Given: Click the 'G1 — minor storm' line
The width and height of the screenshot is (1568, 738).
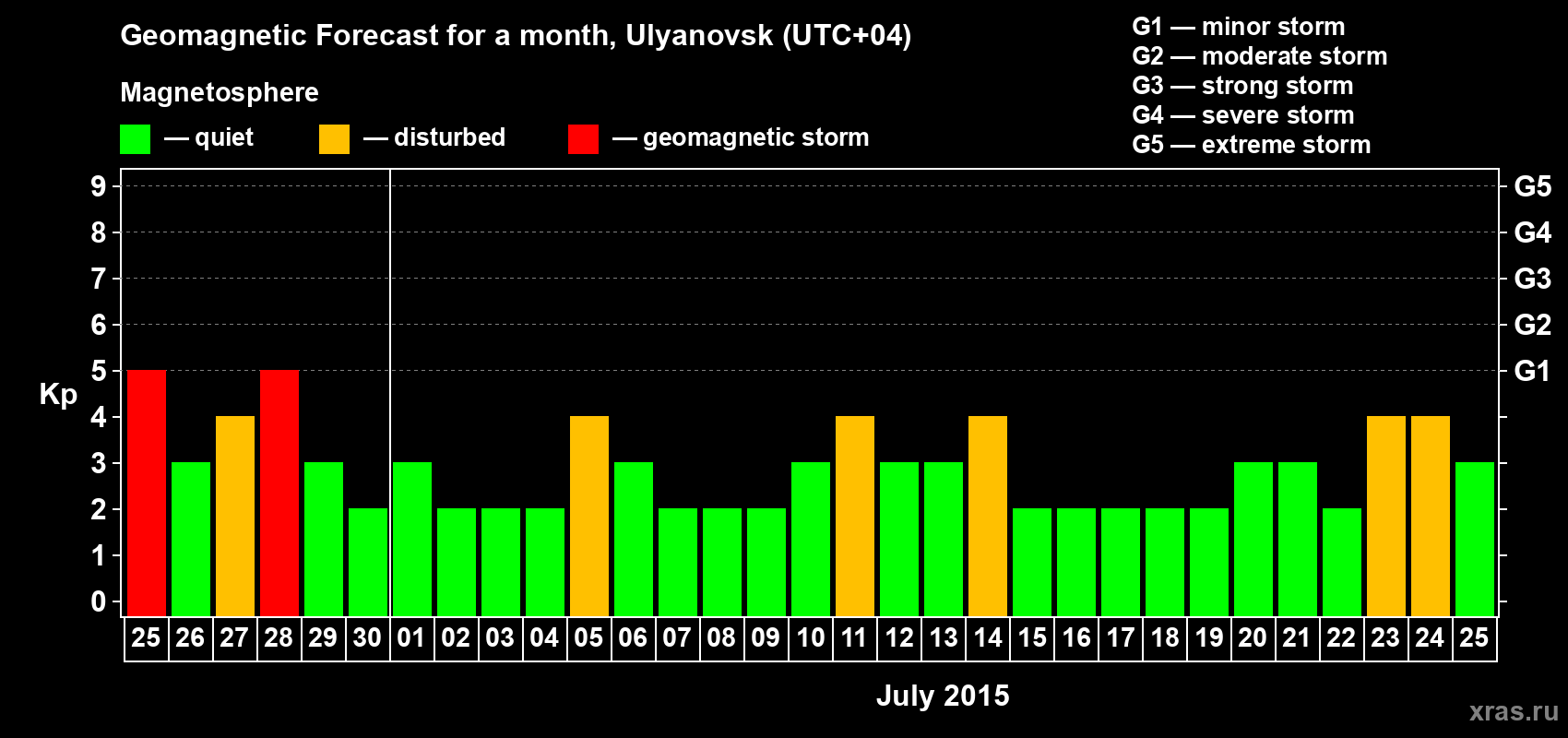Looking at the screenshot, I should (x=1238, y=27).
